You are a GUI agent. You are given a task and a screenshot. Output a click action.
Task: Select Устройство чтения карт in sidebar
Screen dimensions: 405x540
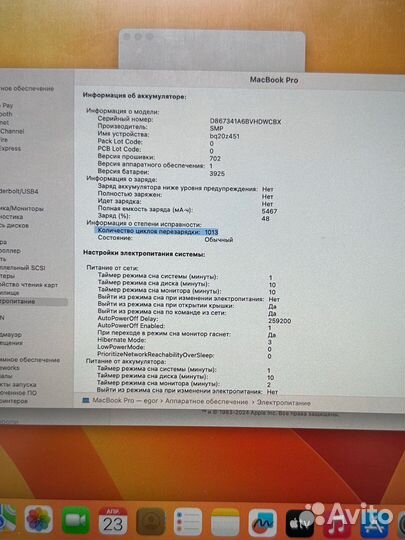[x=29, y=285]
